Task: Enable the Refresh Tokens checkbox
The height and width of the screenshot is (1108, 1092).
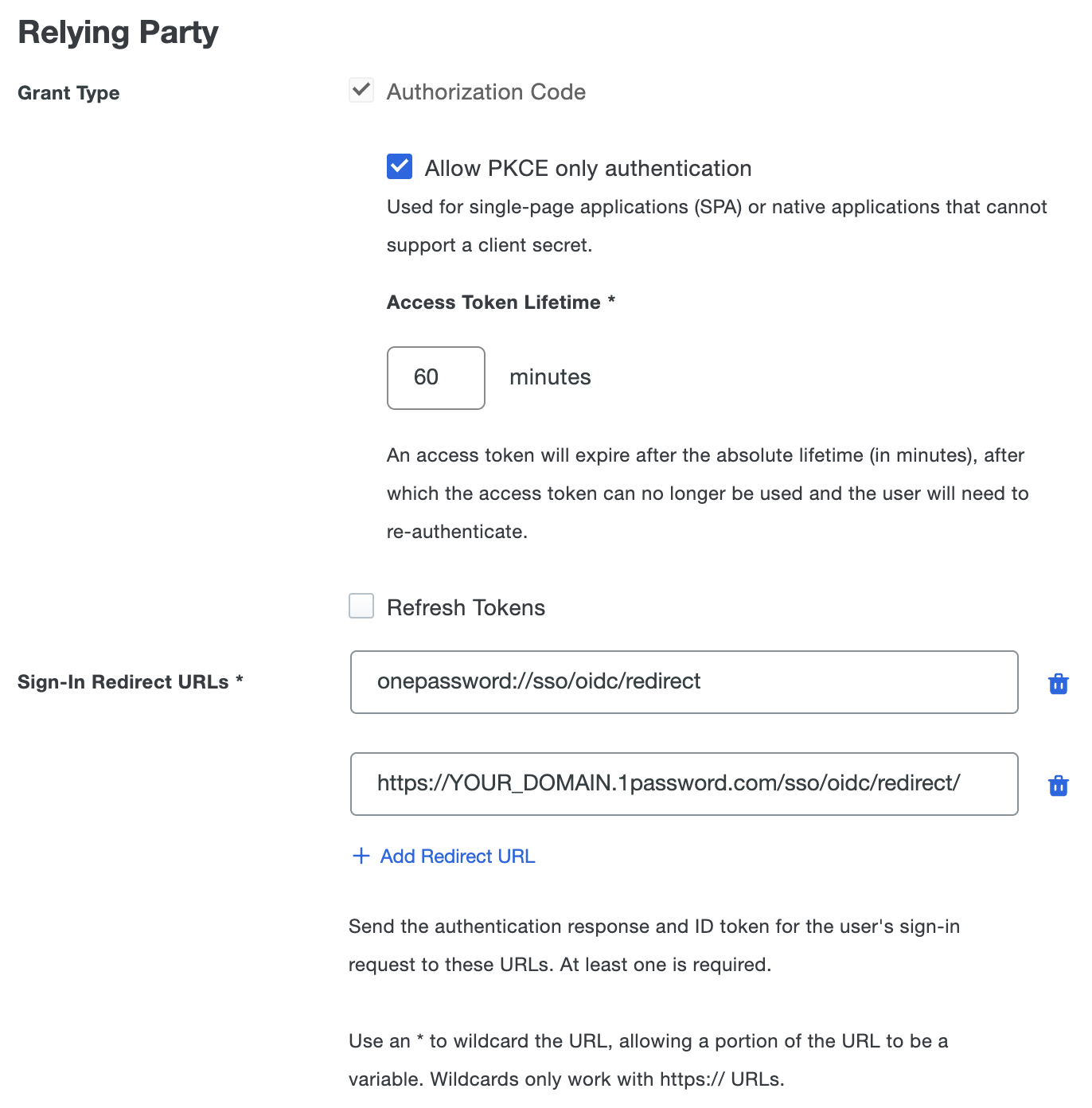Action: point(361,606)
